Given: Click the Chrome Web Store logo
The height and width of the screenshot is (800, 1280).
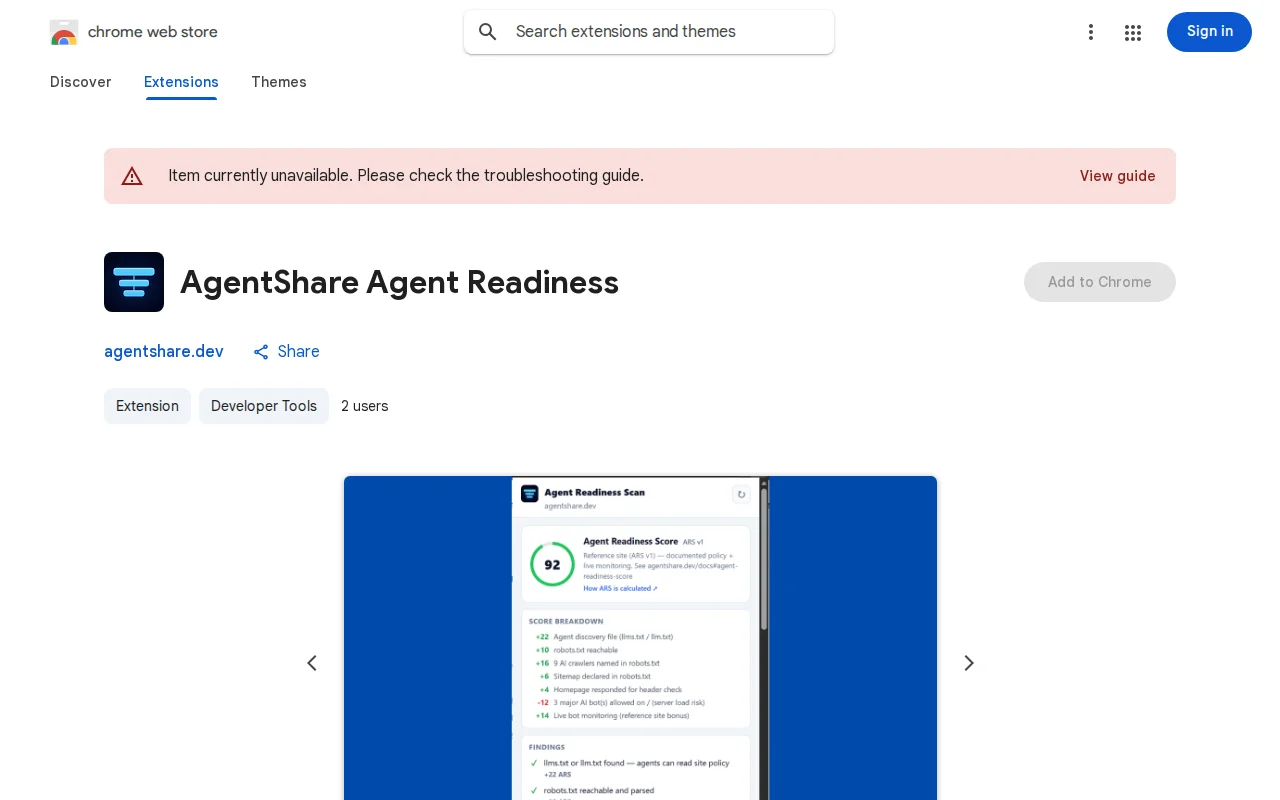Looking at the screenshot, I should pos(64,32).
